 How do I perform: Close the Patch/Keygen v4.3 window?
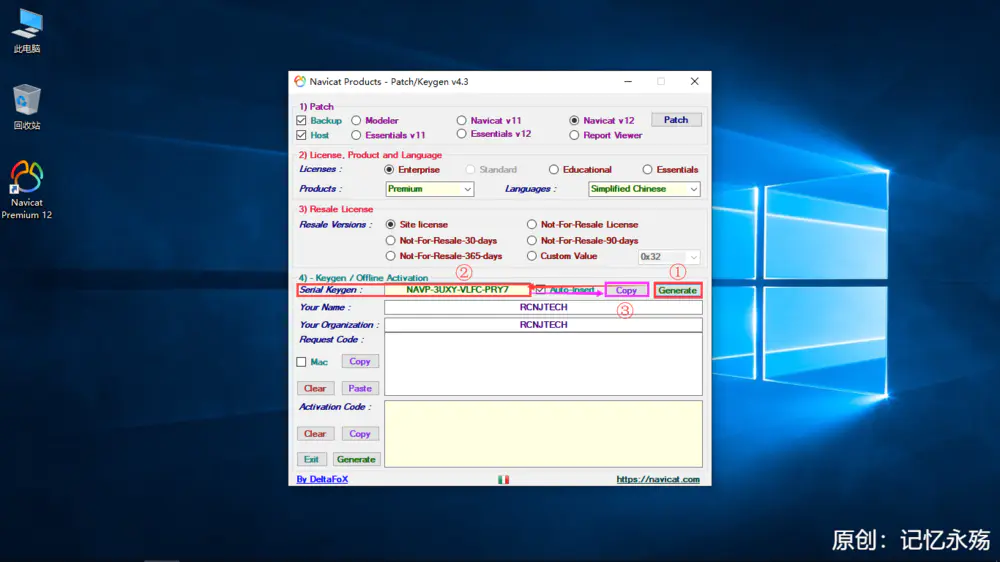tap(695, 82)
